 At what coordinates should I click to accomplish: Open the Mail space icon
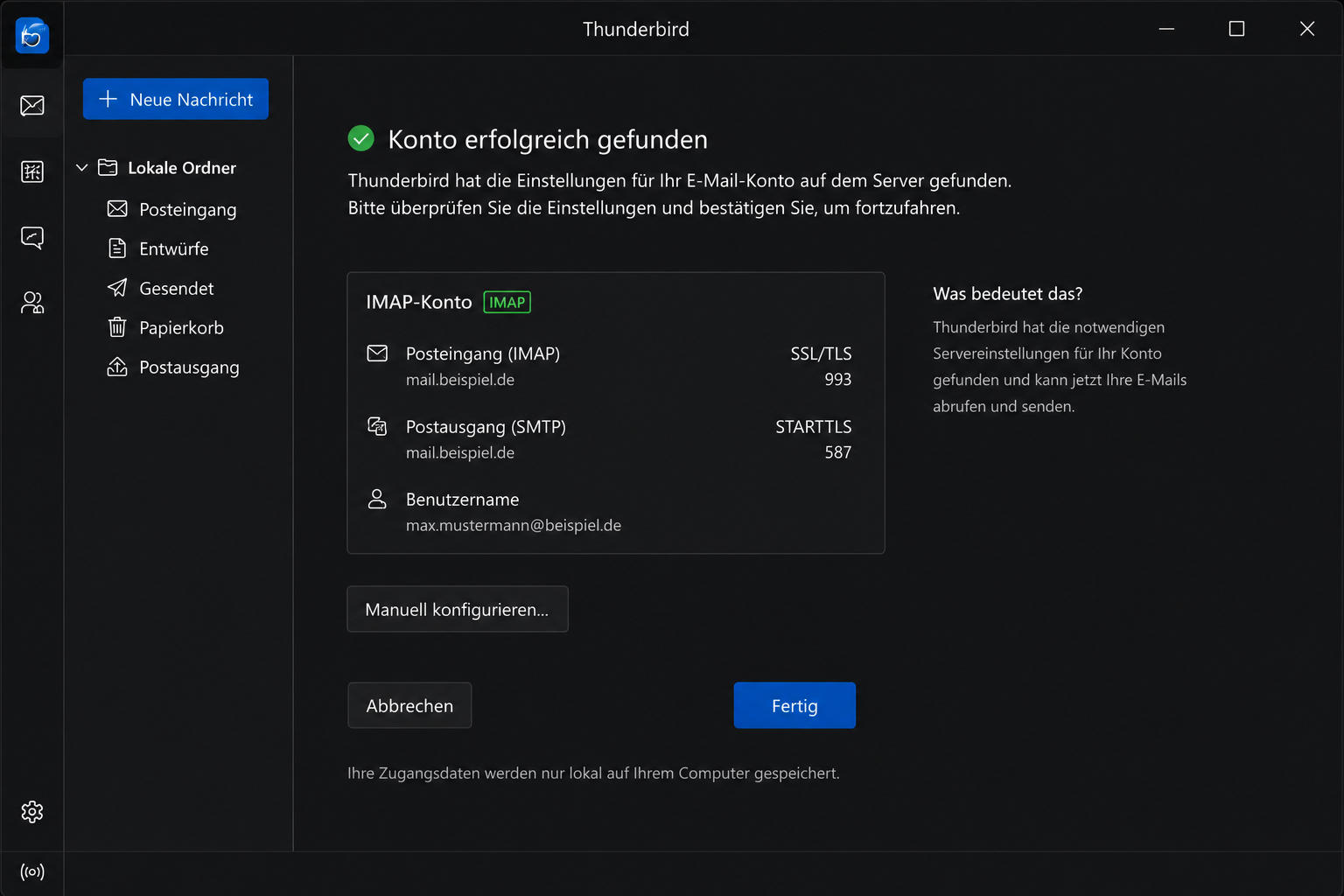point(32,106)
